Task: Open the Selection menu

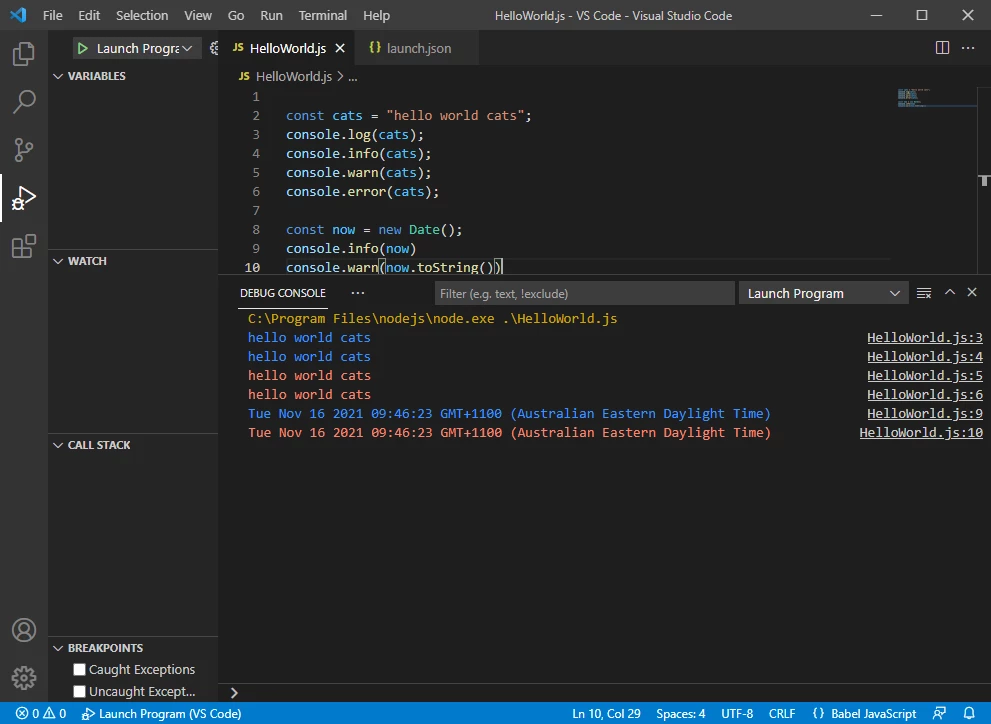Action: click(x=142, y=15)
